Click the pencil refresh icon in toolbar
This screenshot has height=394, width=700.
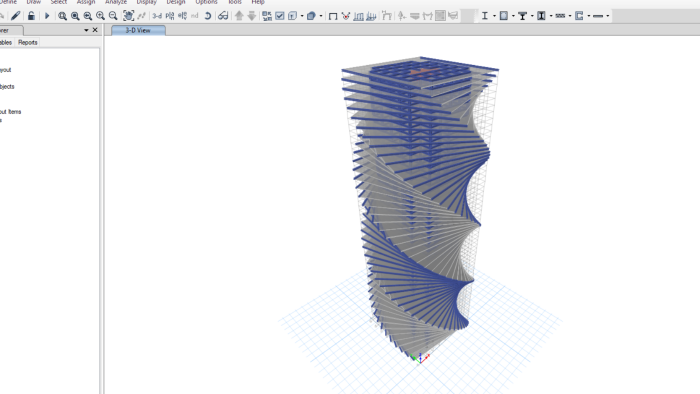point(16,16)
